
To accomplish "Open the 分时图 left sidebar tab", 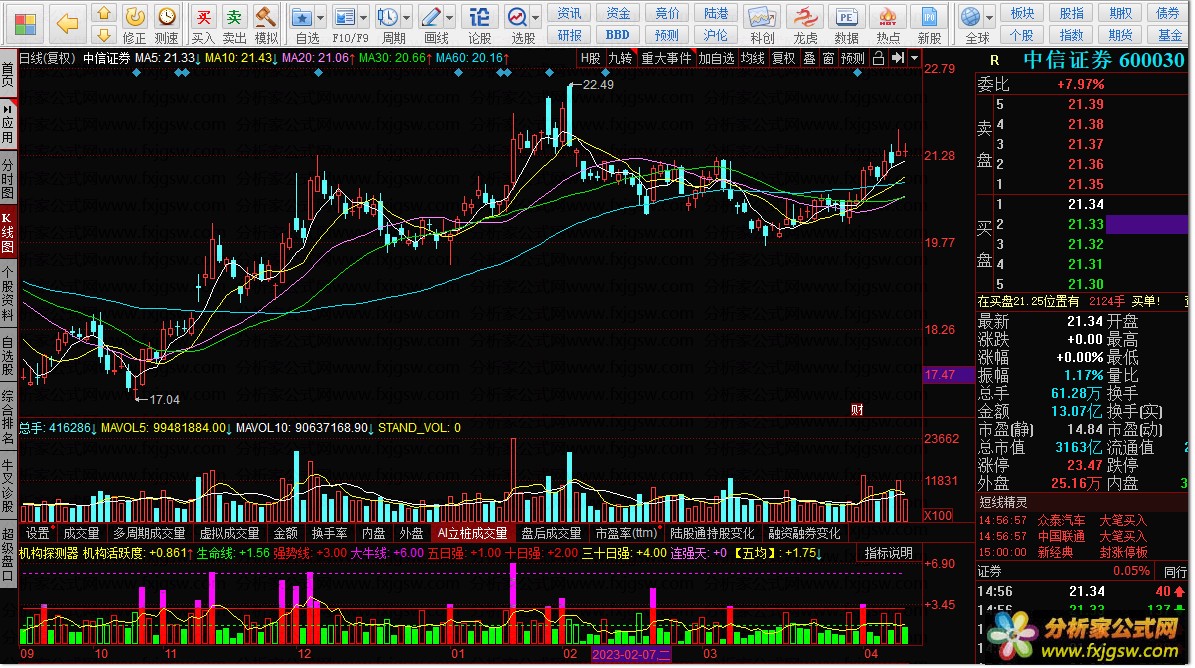I will 8,179.
